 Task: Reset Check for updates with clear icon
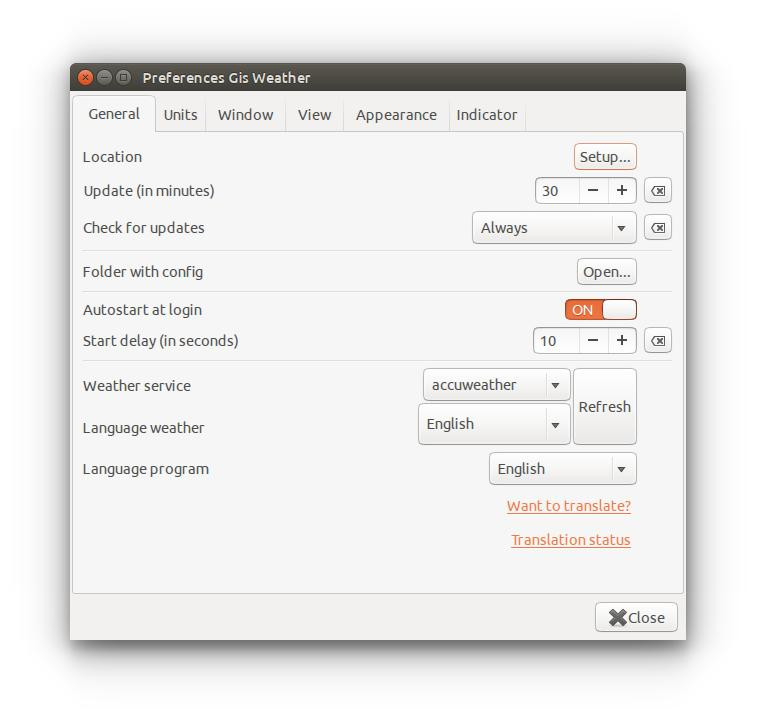pos(657,227)
